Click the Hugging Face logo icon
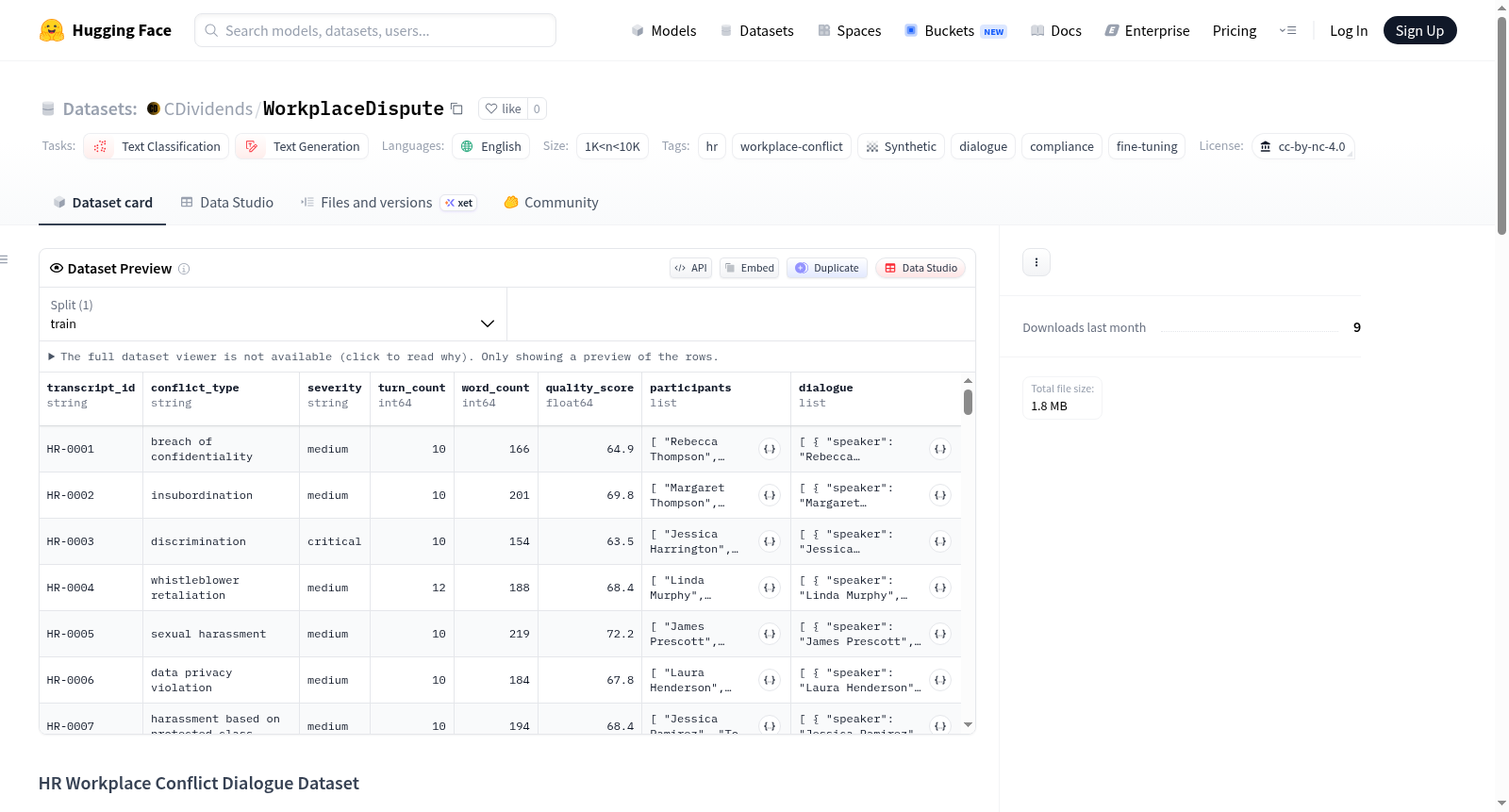Screen dimensions: 1509x812 tap(52, 30)
